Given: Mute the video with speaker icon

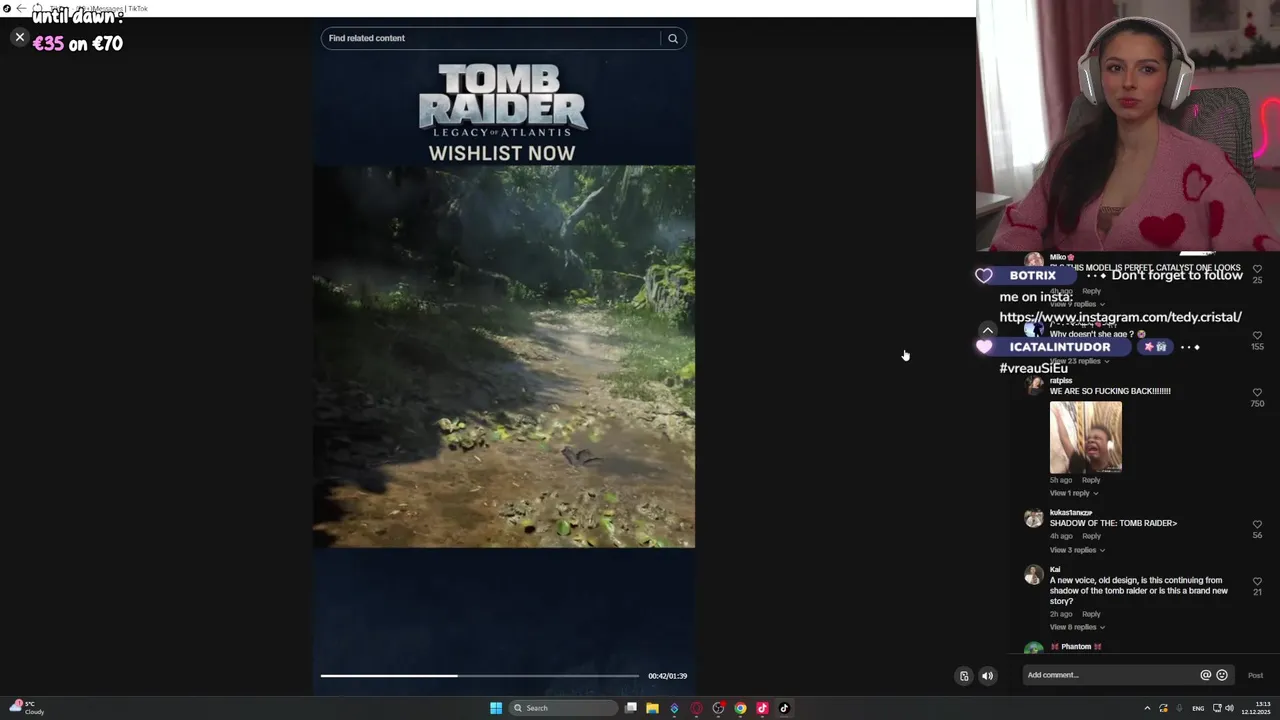Looking at the screenshot, I should [x=987, y=676].
